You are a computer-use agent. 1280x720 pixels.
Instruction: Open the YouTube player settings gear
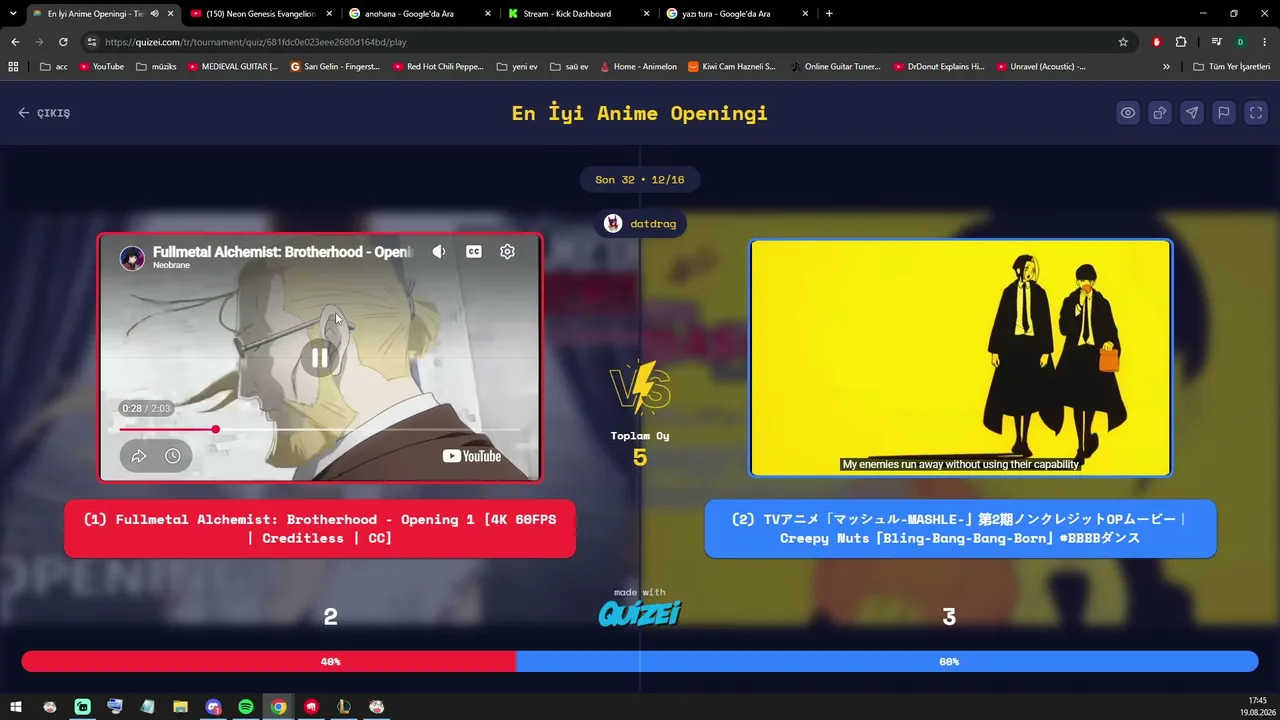click(508, 252)
